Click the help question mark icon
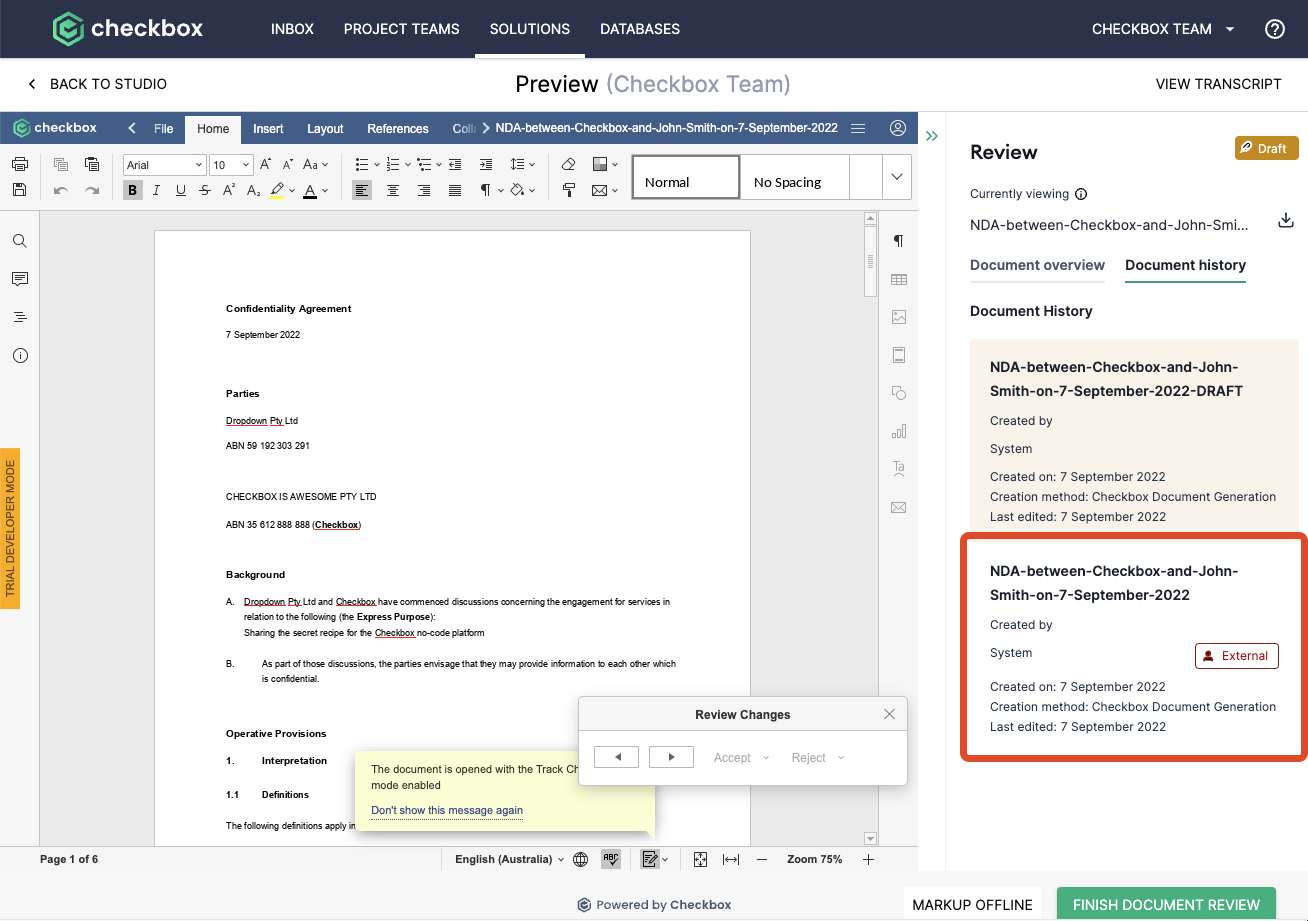1308x921 pixels. click(x=1275, y=29)
